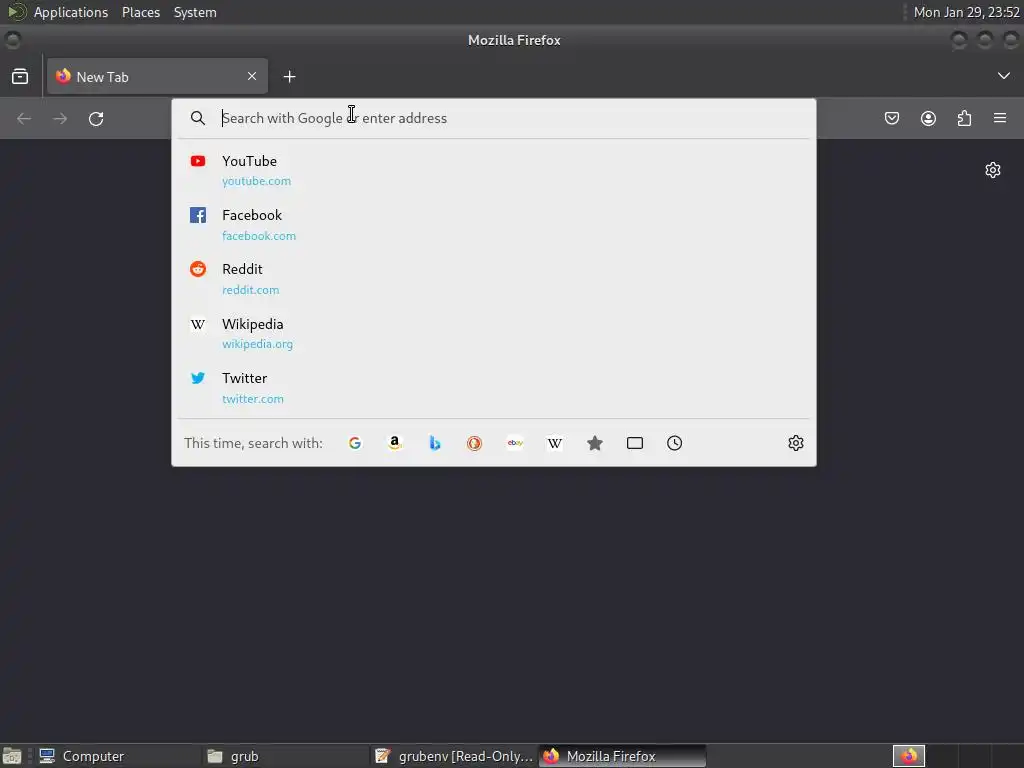
Task: Click the magnifier icon in address bar
Action: [197, 118]
